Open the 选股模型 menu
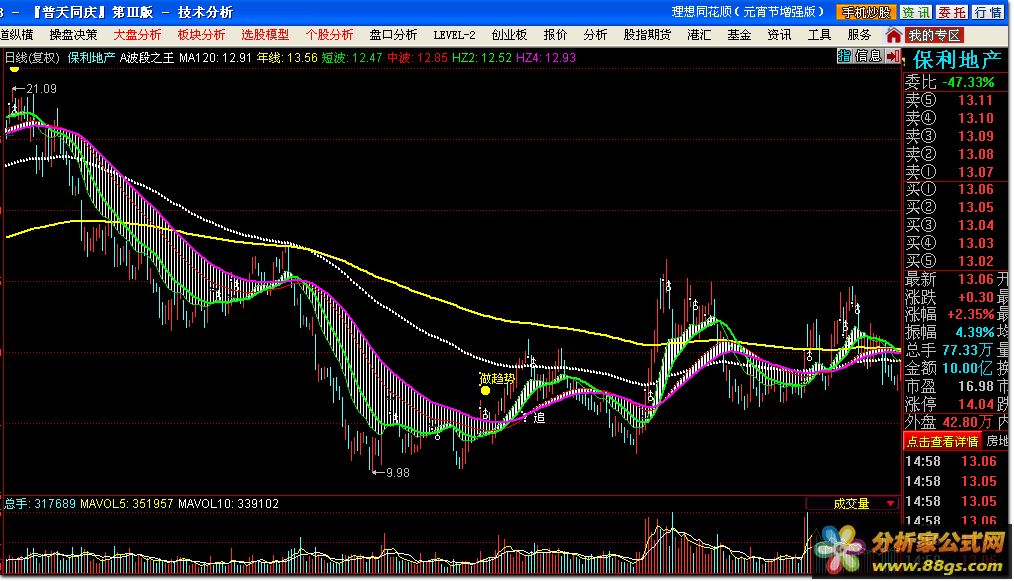 265,35
